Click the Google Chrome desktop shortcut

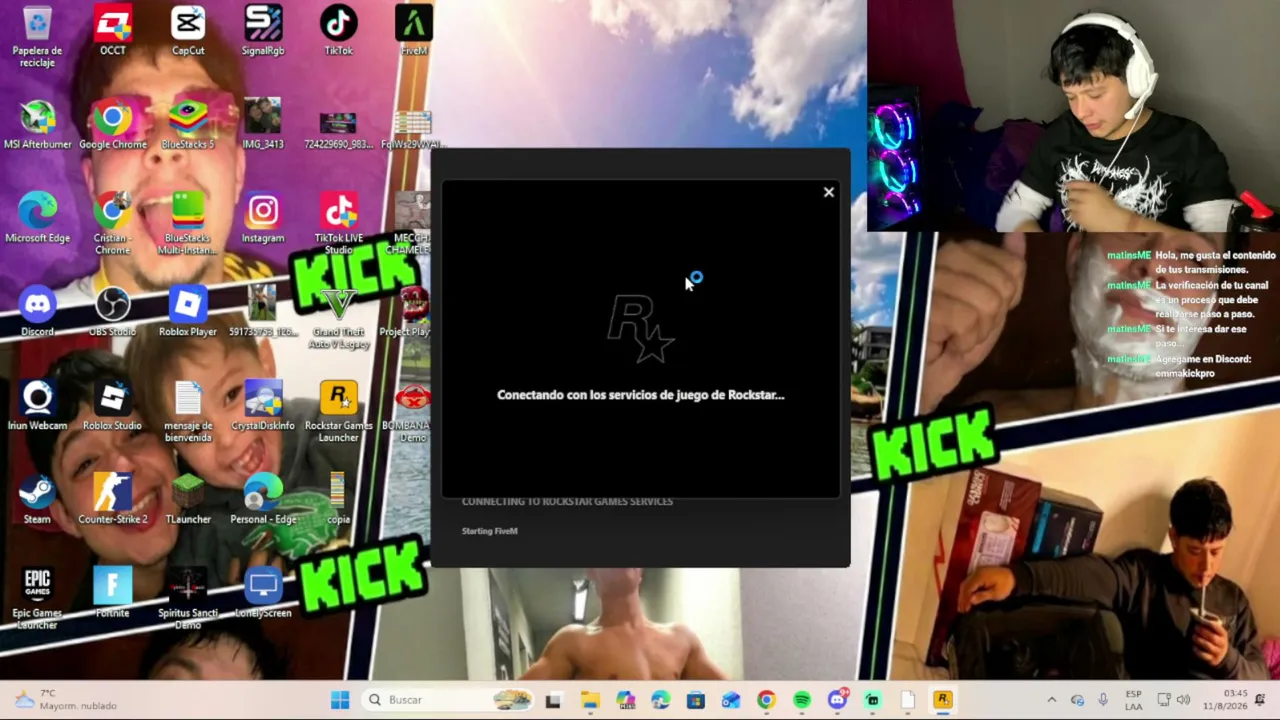tap(112, 124)
